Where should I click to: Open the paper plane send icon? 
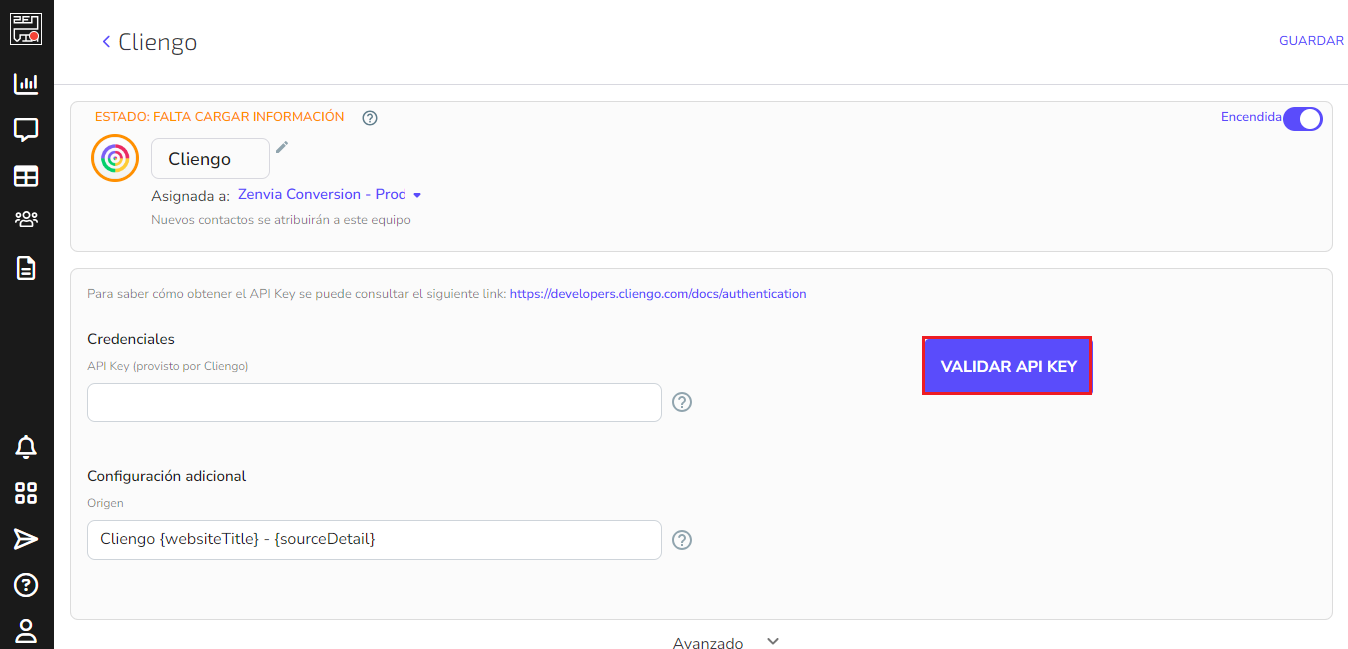coord(26,539)
